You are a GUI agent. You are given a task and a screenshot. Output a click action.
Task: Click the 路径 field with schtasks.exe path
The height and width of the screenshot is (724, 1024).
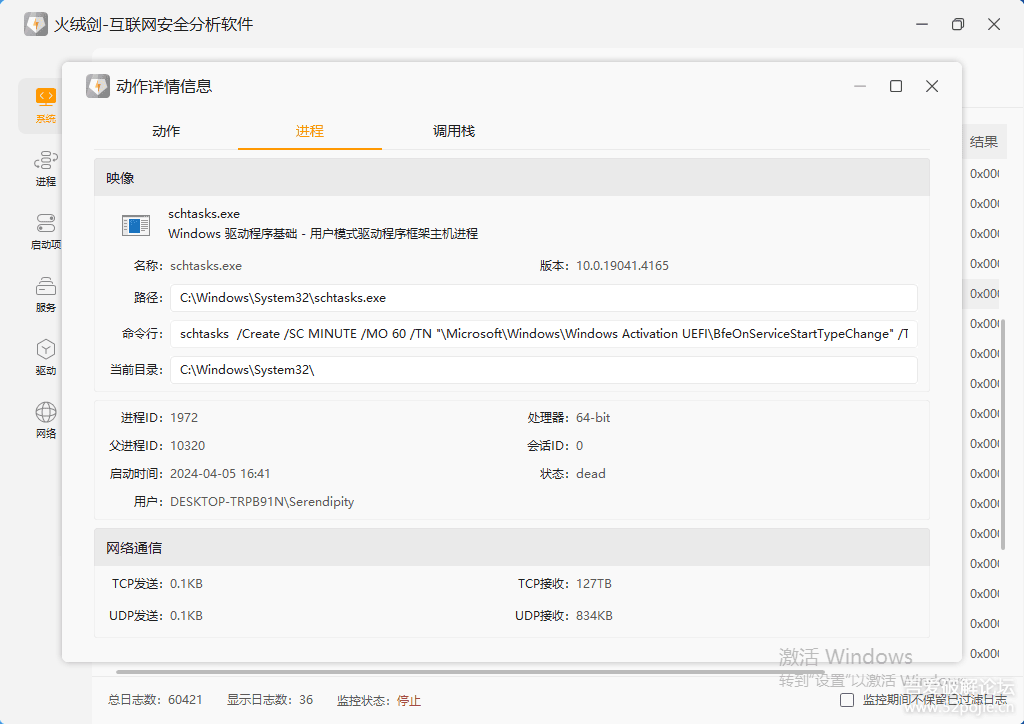pyautogui.click(x=543, y=298)
